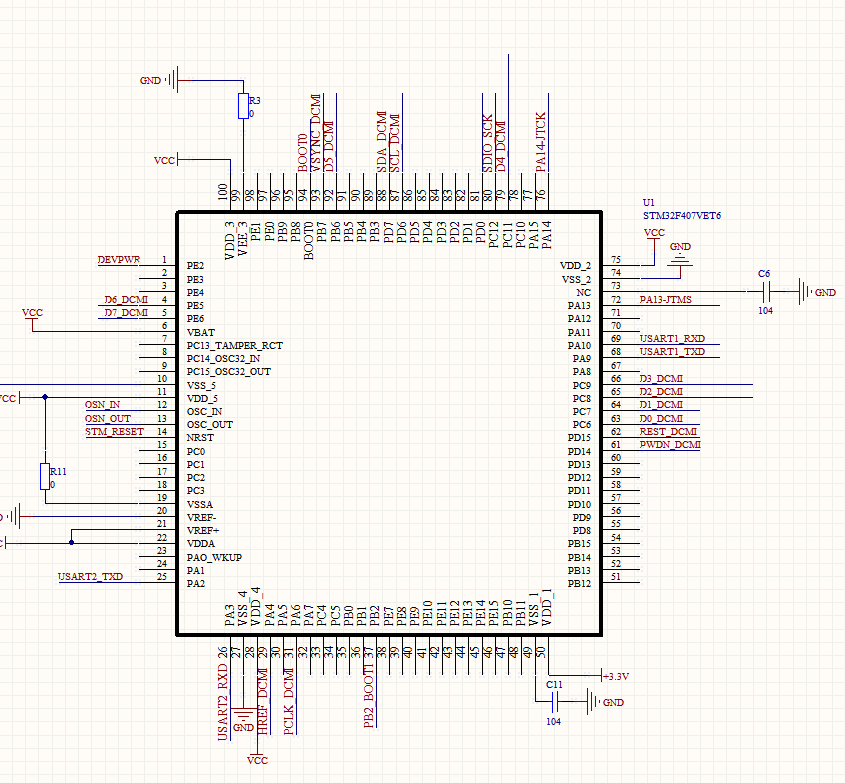Select resistor R11 symbol
Screen dimensions: 845x783
[x=45, y=476]
